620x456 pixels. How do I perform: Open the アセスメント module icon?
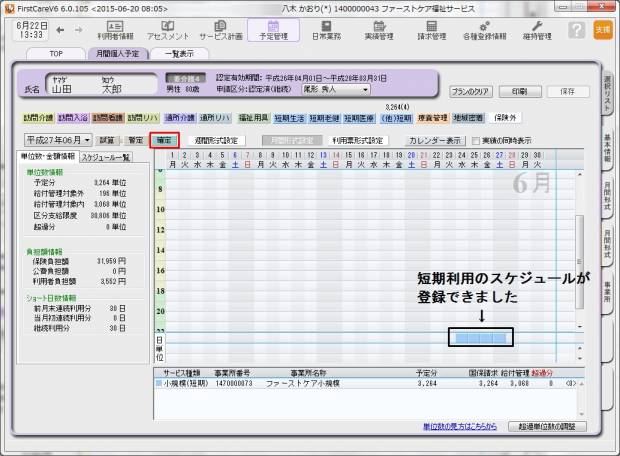coord(167,30)
